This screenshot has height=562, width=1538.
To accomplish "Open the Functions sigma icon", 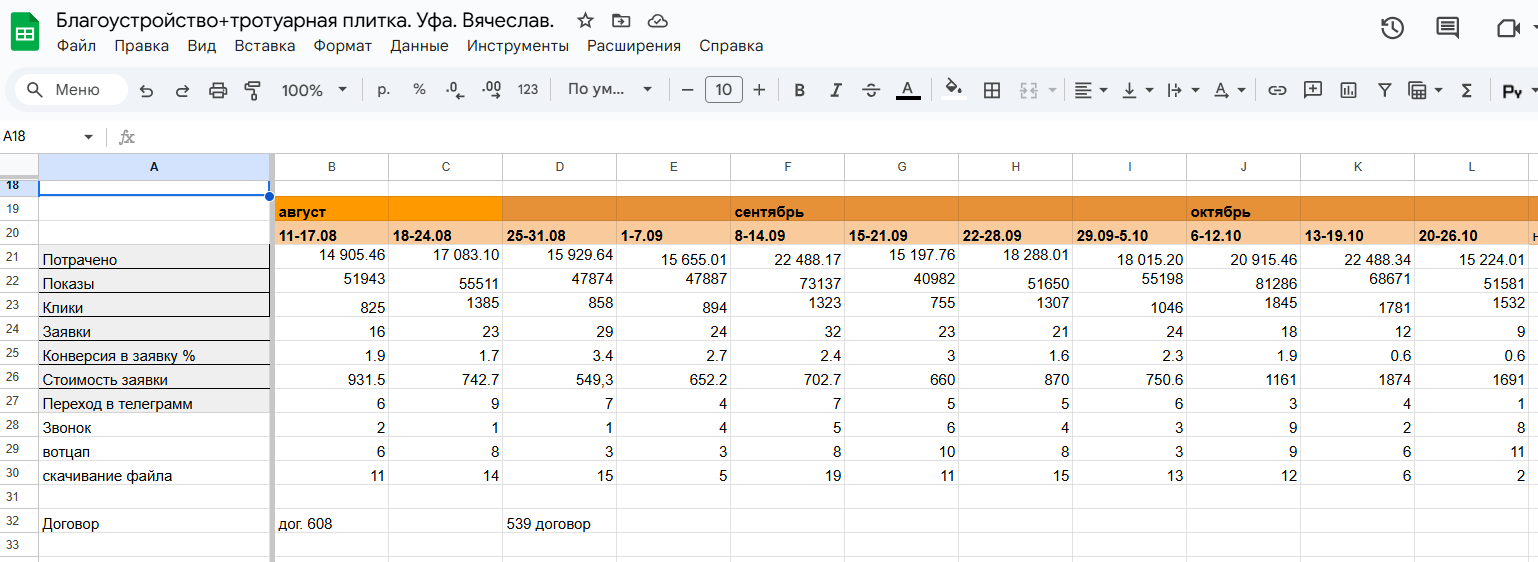I will click(1467, 90).
